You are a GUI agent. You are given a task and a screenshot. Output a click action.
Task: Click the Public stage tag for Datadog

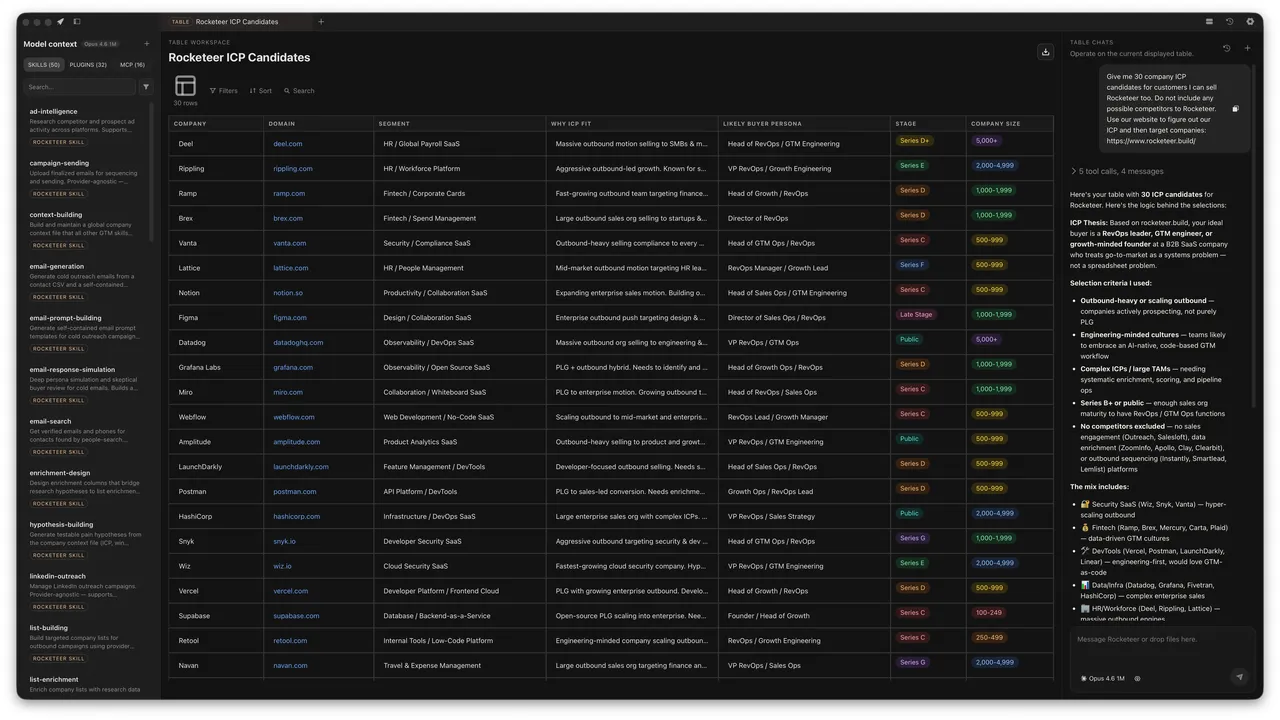coord(909,340)
